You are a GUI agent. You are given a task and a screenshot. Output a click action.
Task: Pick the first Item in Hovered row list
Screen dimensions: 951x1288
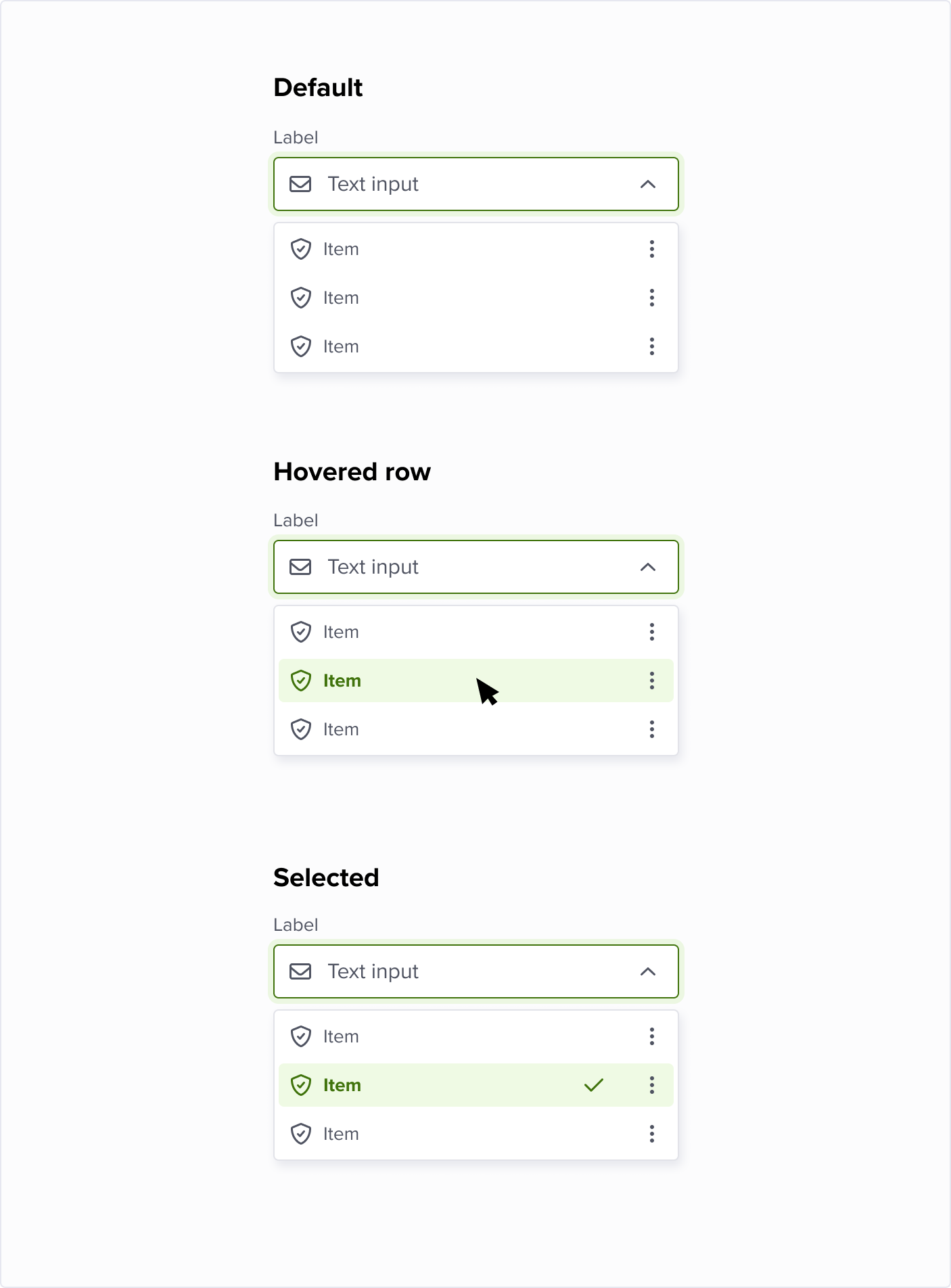(341, 632)
